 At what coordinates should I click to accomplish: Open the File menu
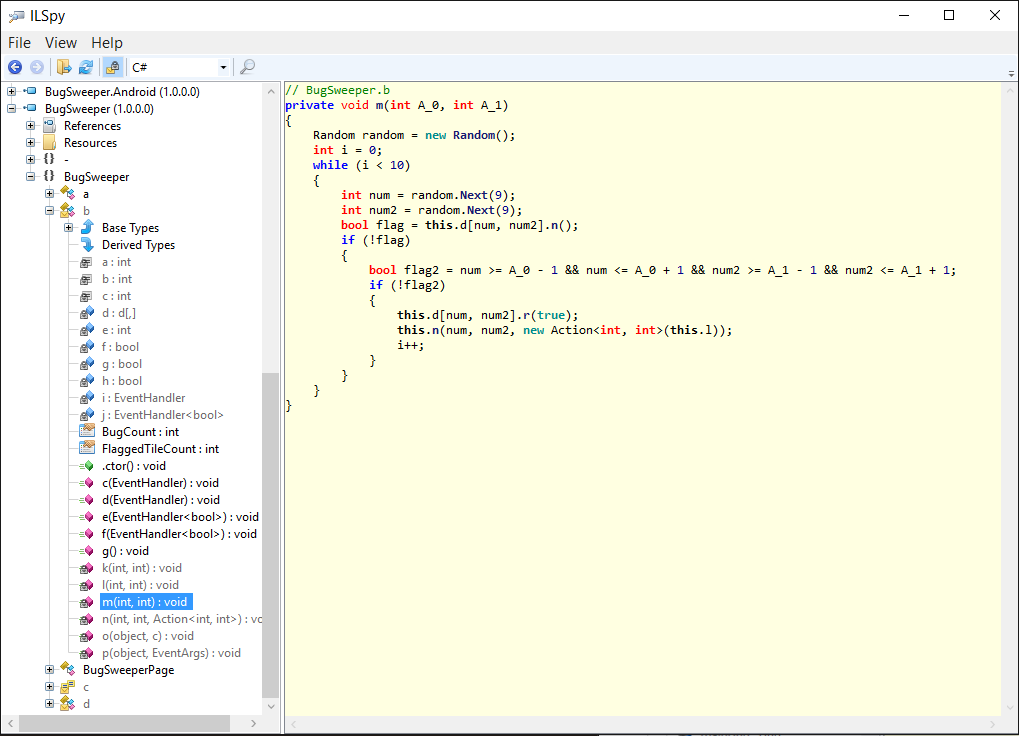point(19,43)
